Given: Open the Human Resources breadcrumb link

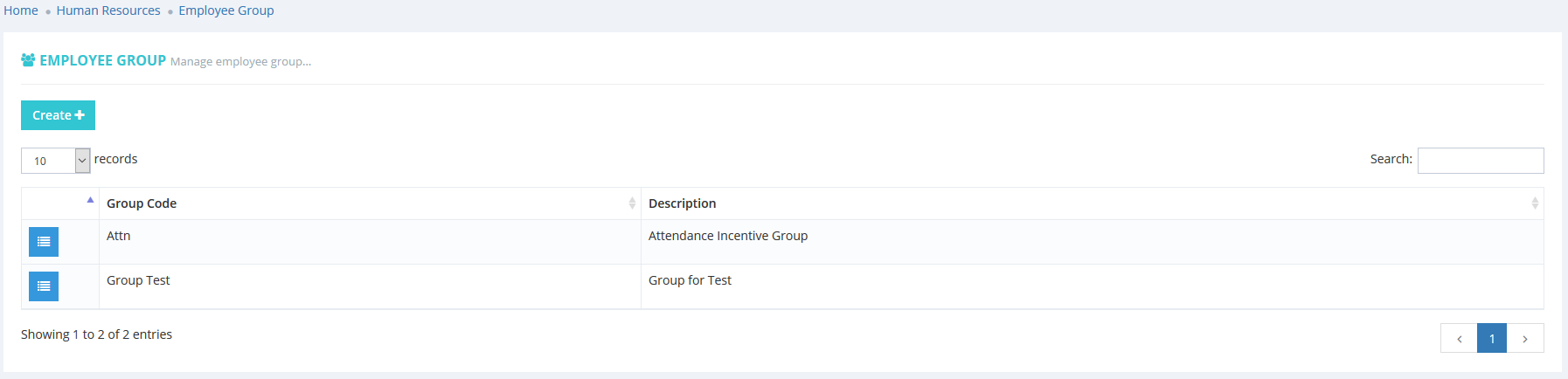Looking at the screenshot, I should tap(108, 10).
